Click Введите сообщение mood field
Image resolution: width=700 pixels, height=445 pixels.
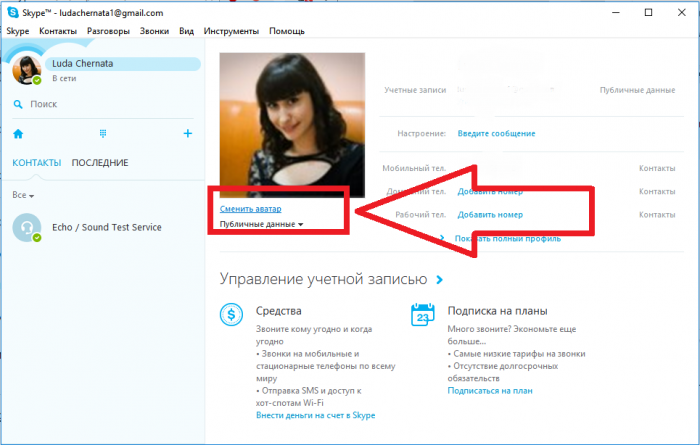click(x=496, y=133)
